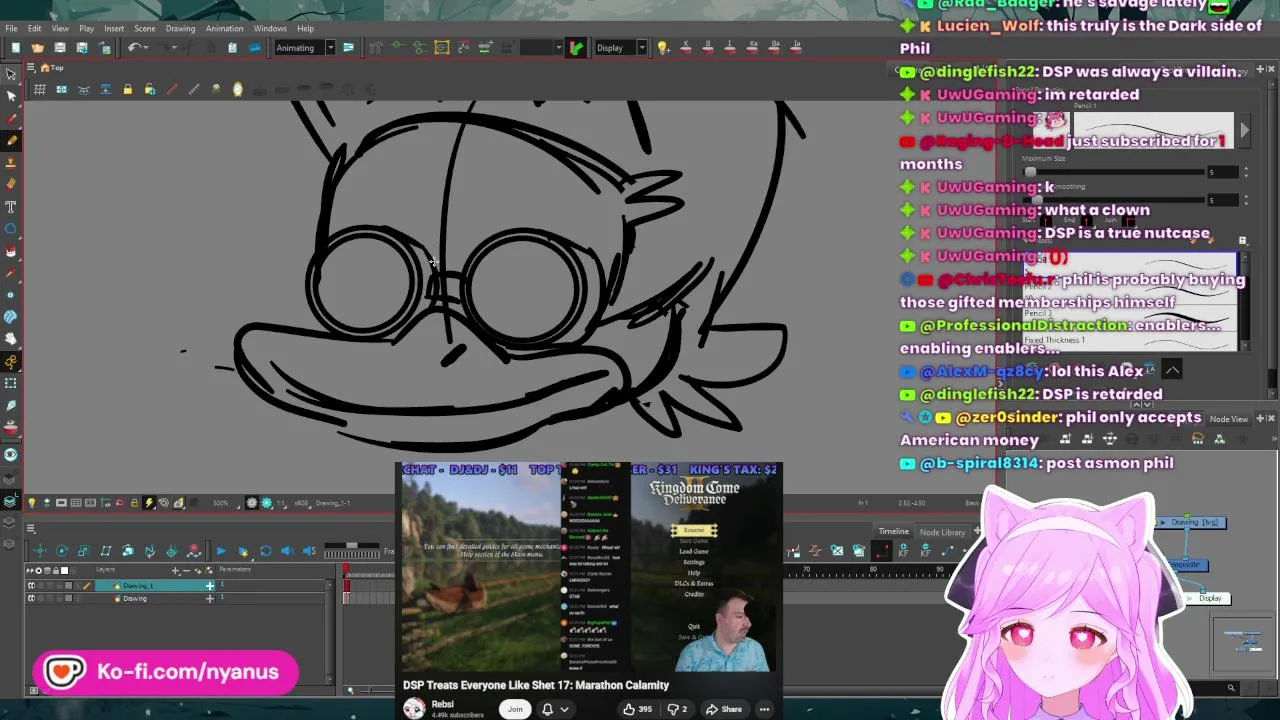The height and width of the screenshot is (720, 1280).
Task: Click the light bulb plus icon in top toolbar
Action: 663,48
